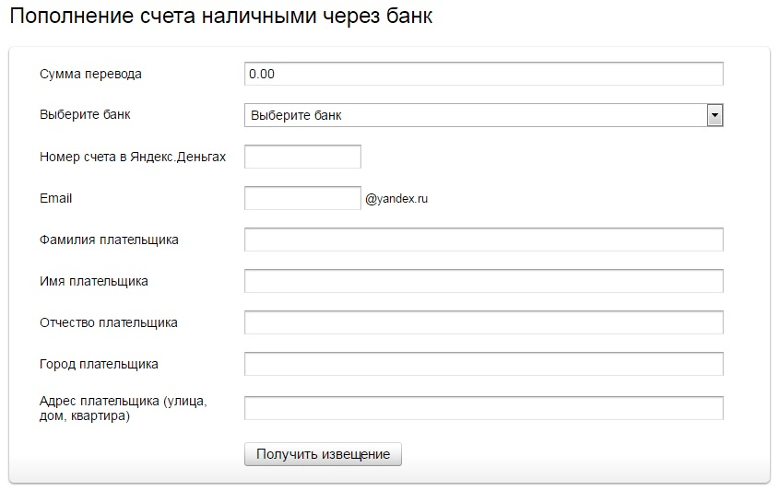780x491 pixels.
Task: Click the Адрес плательщика (улица, дом, квартира) label
Action: point(123,408)
